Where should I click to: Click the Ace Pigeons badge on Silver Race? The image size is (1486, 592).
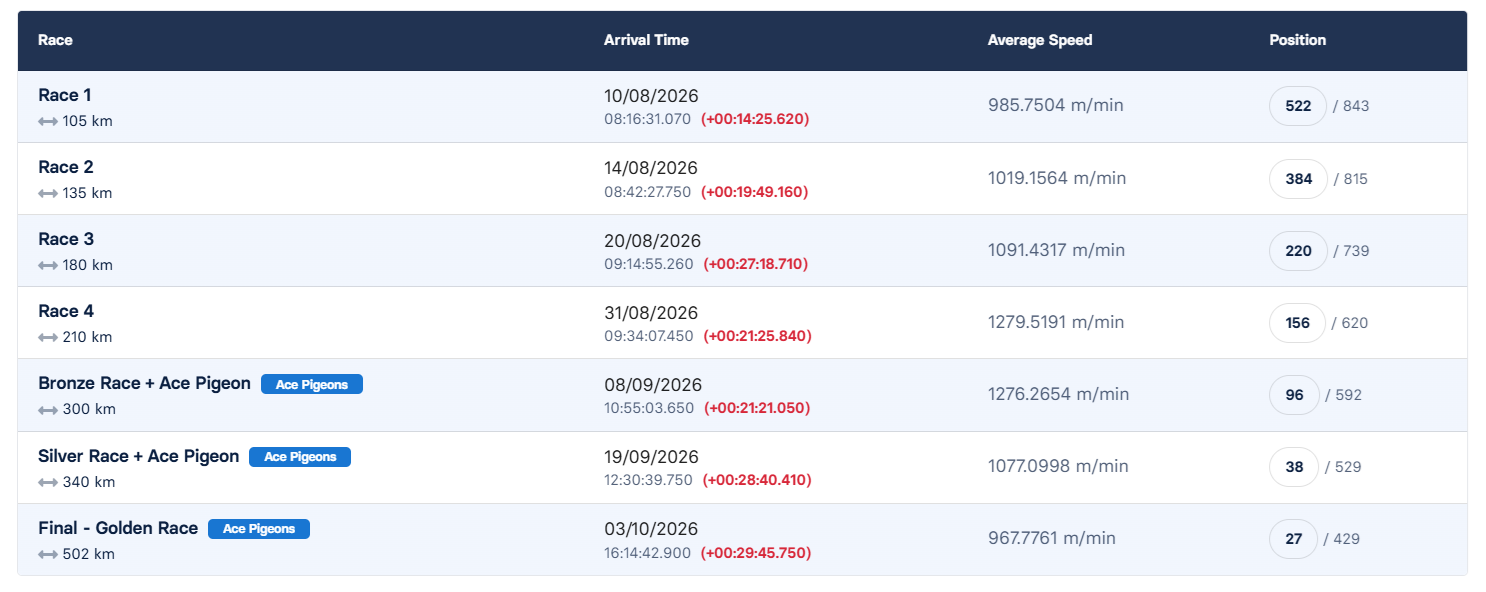pyautogui.click(x=300, y=457)
